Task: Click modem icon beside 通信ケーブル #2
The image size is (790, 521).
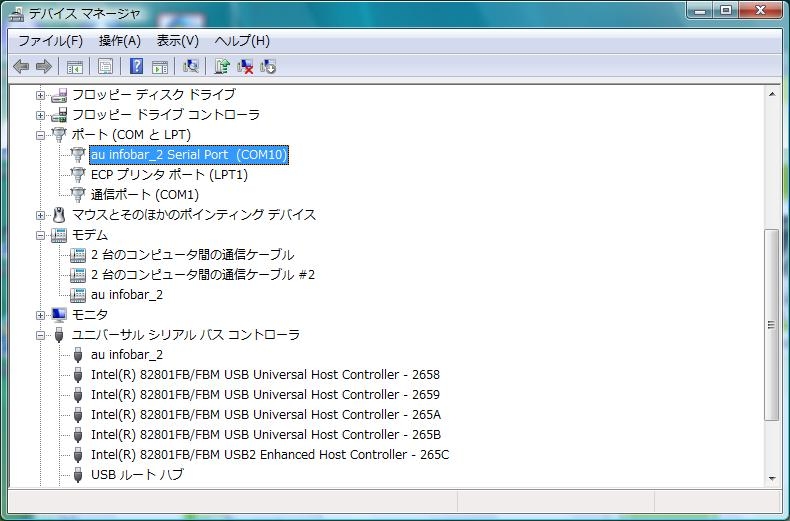Action: coord(78,275)
